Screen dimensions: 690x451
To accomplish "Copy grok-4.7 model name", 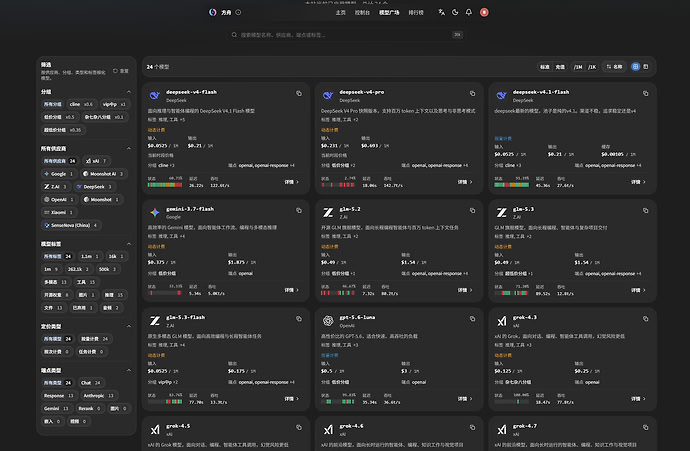I will [646, 427].
